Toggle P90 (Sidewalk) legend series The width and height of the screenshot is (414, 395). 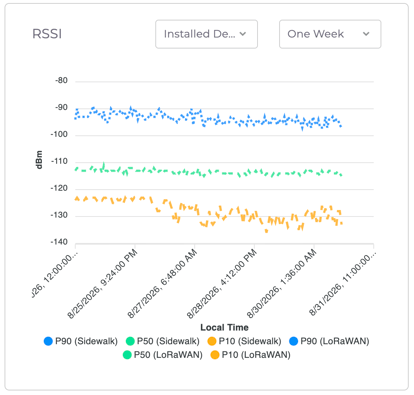(x=81, y=341)
